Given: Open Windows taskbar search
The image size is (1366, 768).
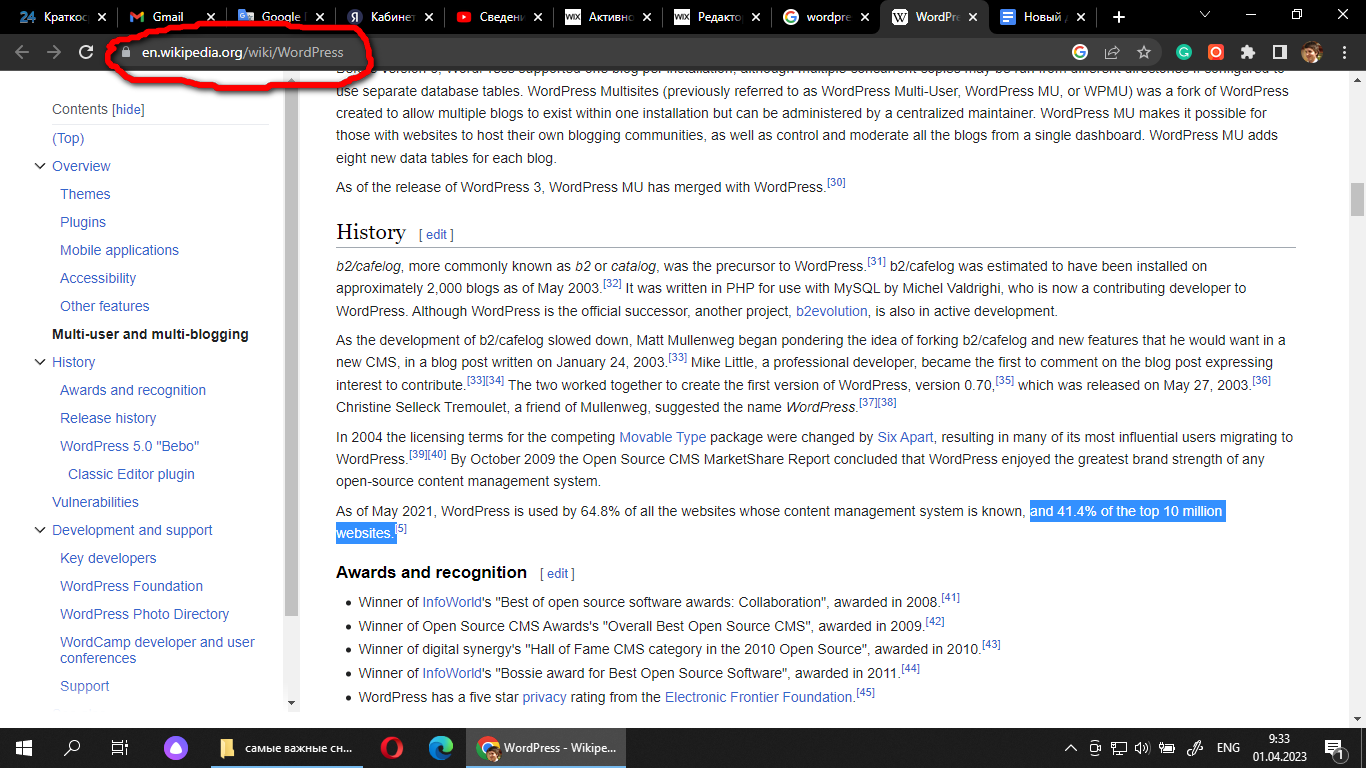Looking at the screenshot, I should 72,747.
